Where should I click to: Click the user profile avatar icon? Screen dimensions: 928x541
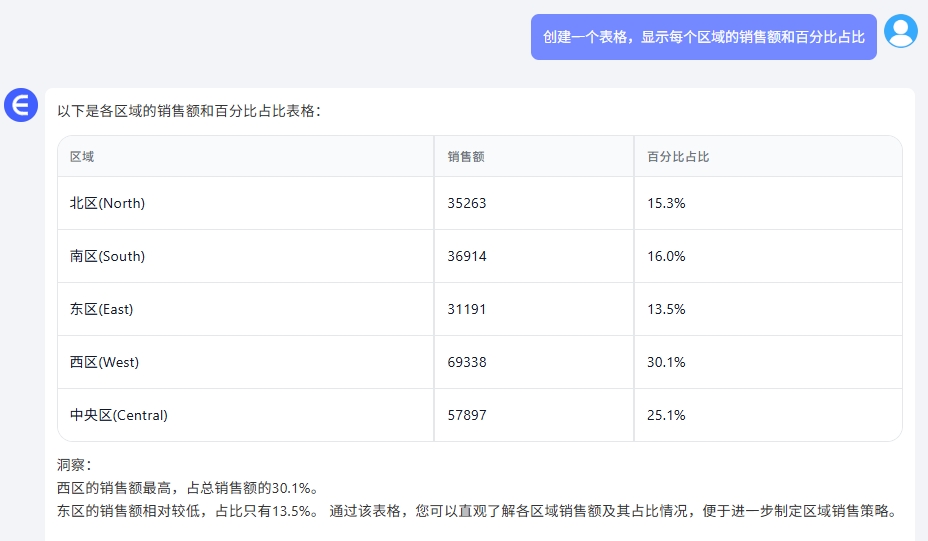(x=901, y=31)
